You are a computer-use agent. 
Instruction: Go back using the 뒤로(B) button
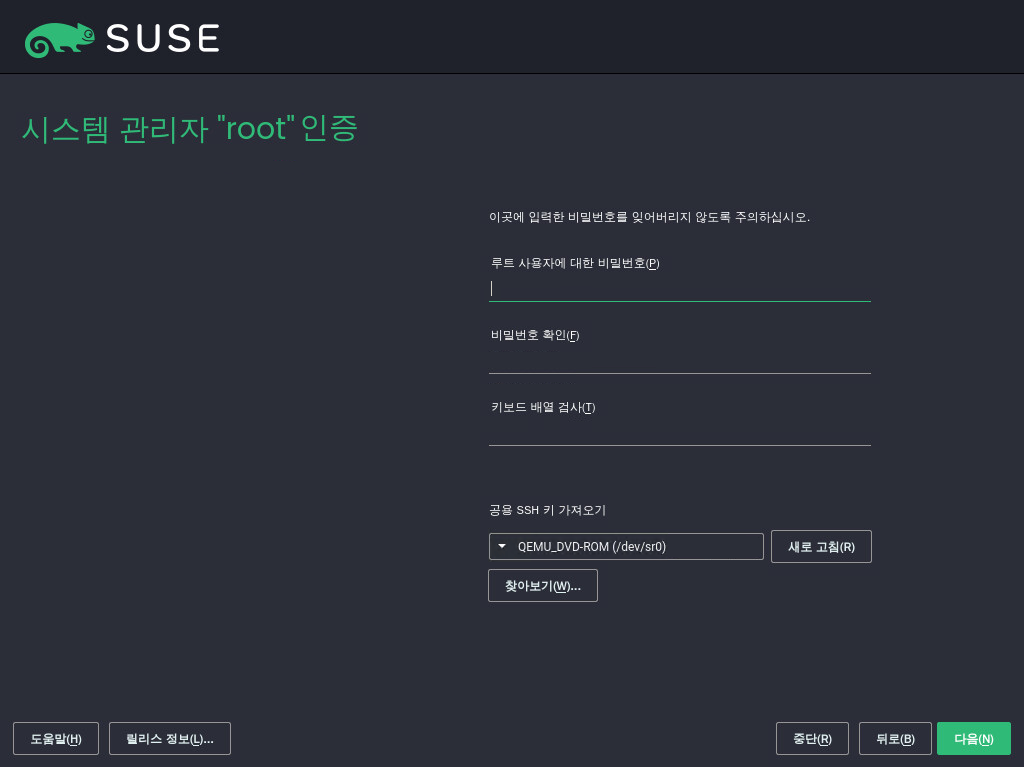tap(894, 739)
